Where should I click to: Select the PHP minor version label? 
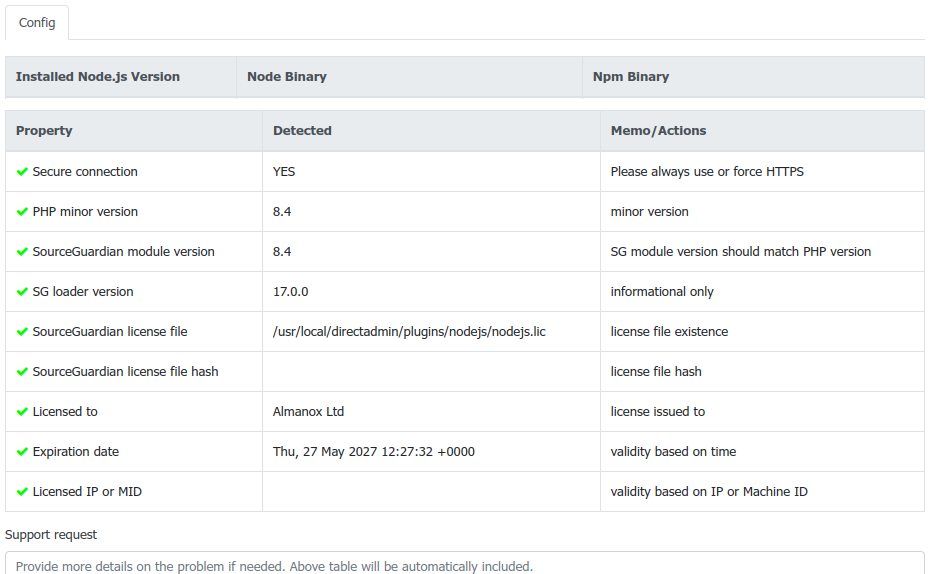(85, 212)
